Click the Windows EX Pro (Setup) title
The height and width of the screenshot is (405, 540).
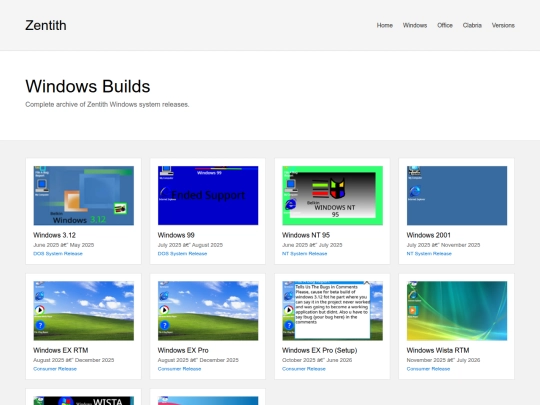coord(320,350)
